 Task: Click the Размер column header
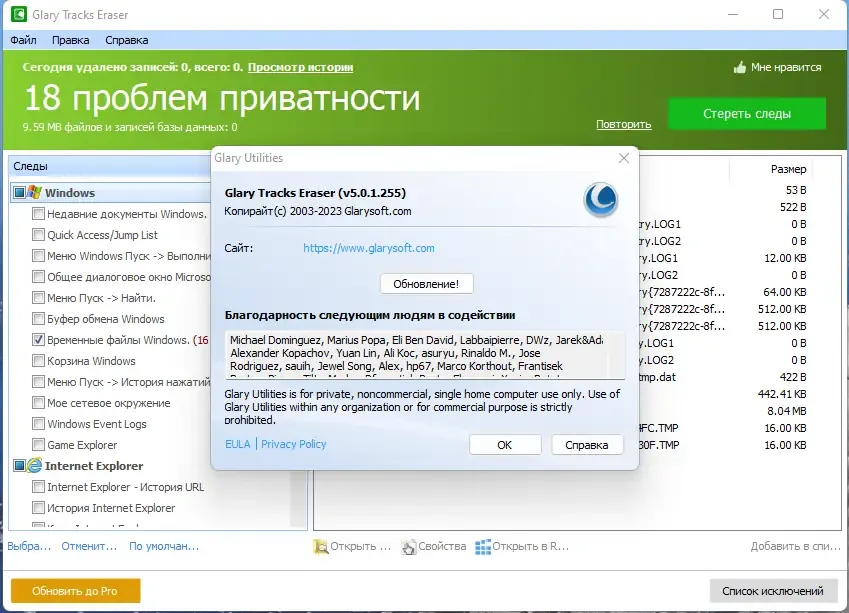[x=788, y=169]
